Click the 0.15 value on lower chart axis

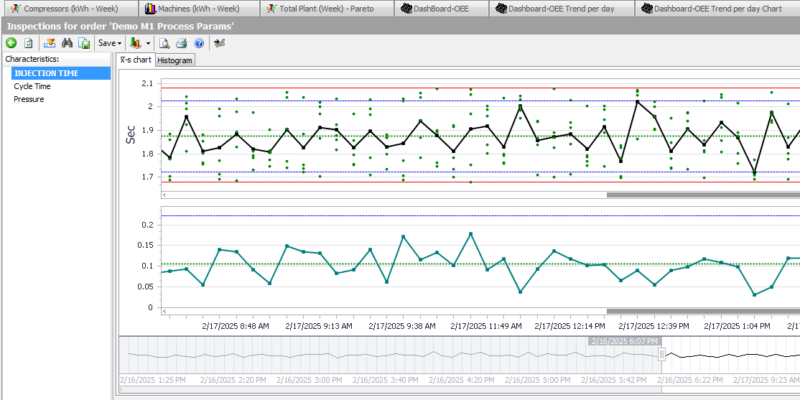[145, 245]
